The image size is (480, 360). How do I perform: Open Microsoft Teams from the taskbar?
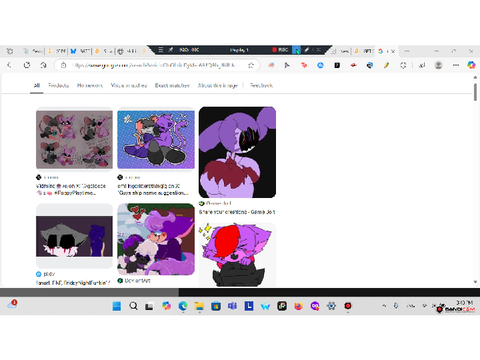pyautogui.click(x=232, y=306)
